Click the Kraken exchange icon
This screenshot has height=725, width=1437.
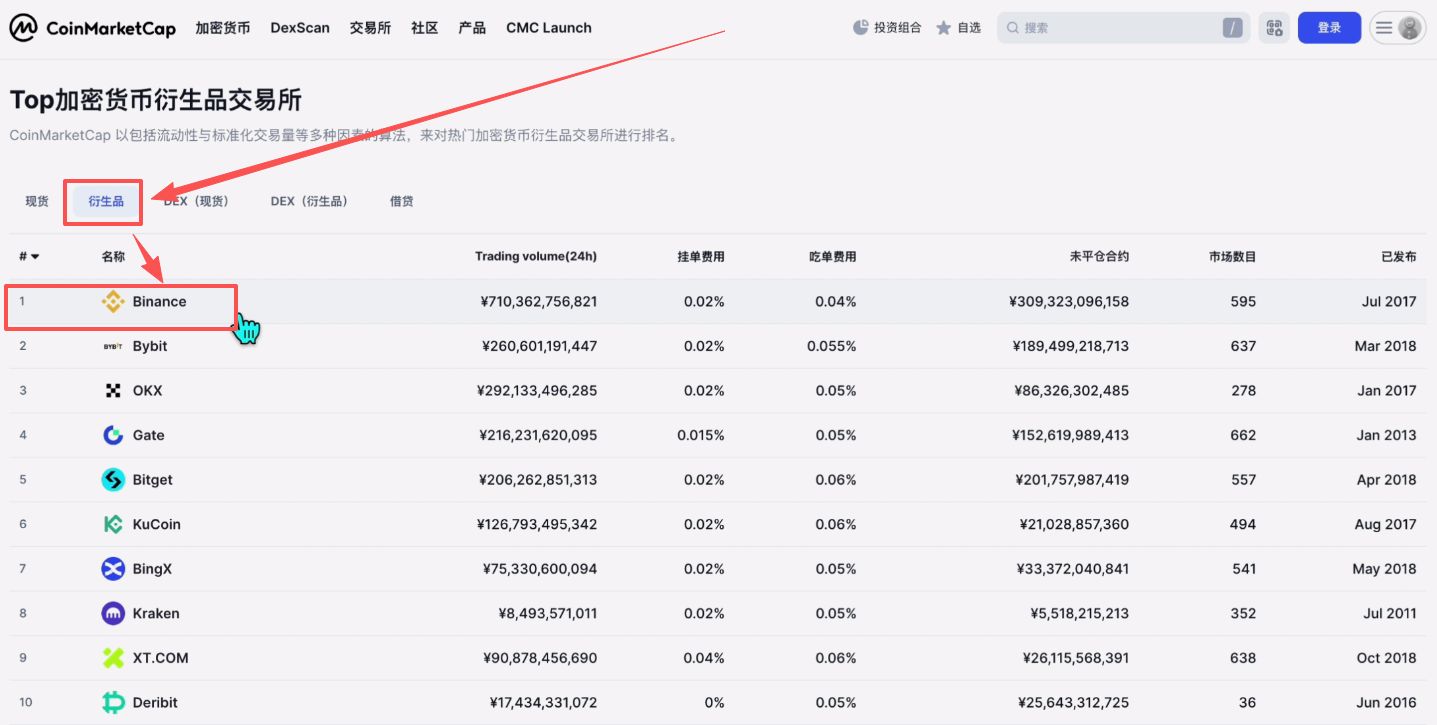click(x=113, y=613)
